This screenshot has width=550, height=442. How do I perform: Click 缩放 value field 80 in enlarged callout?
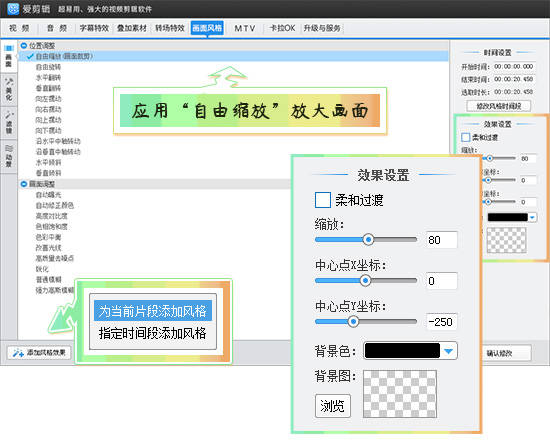442,240
